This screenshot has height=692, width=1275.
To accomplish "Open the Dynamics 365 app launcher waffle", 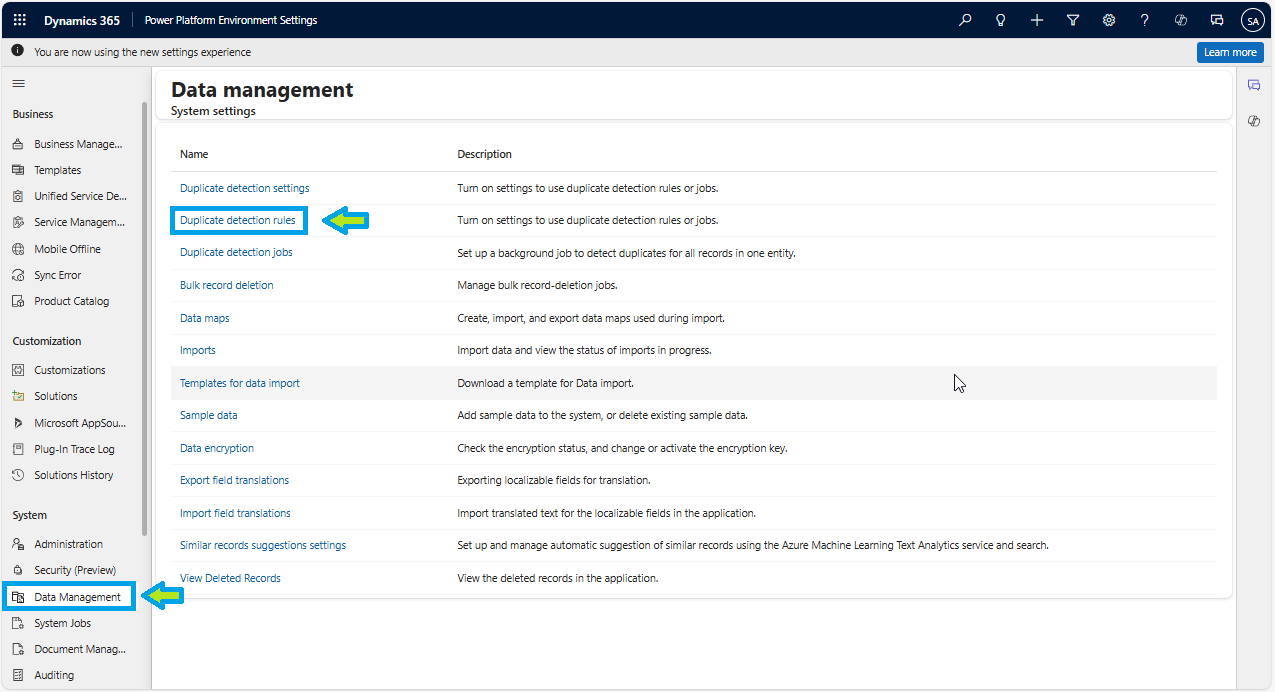I will click(x=20, y=20).
